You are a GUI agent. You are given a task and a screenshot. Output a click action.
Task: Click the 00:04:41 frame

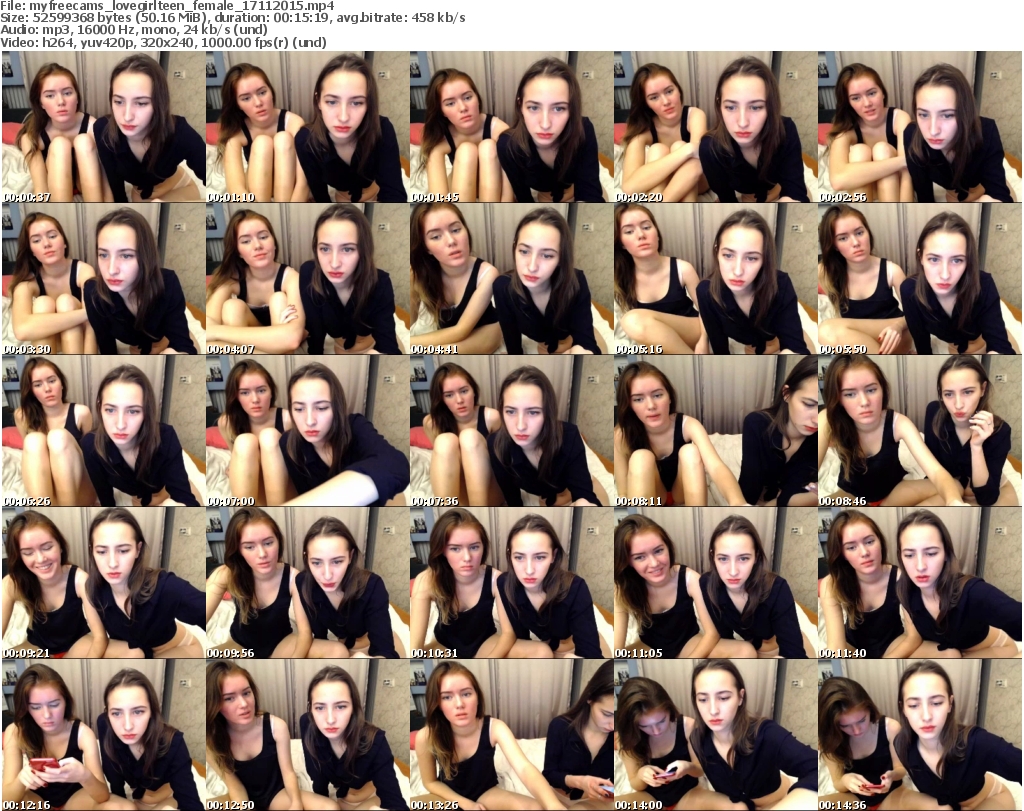click(511, 279)
